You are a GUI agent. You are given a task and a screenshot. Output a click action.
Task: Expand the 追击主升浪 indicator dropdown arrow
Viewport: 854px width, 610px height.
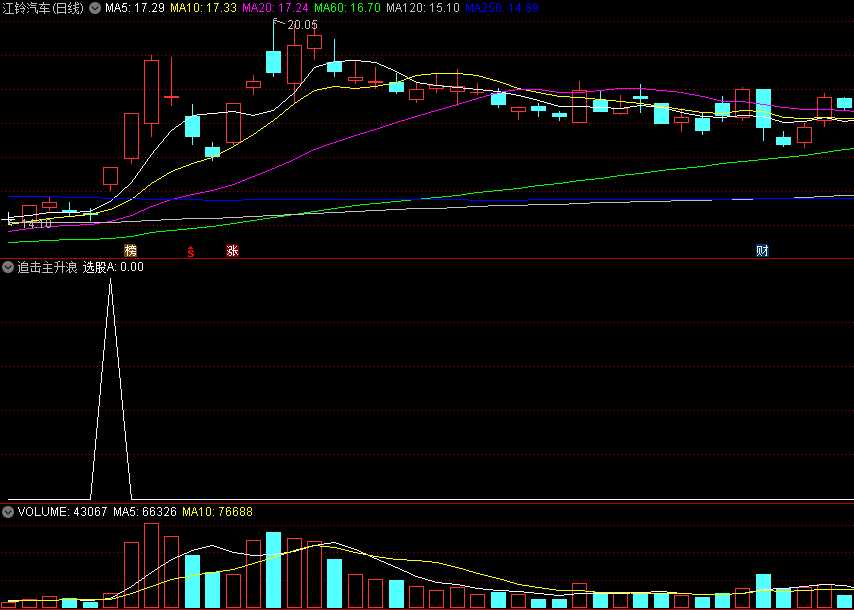pyautogui.click(x=8, y=267)
